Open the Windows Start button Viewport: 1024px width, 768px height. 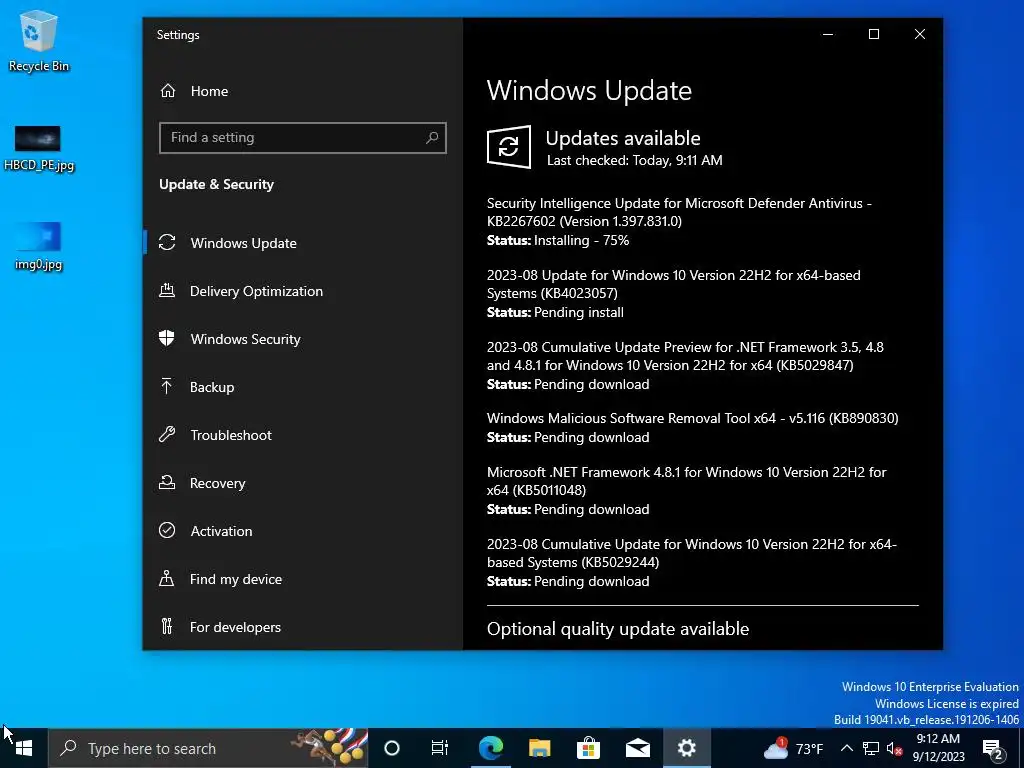tap(24, 748)
